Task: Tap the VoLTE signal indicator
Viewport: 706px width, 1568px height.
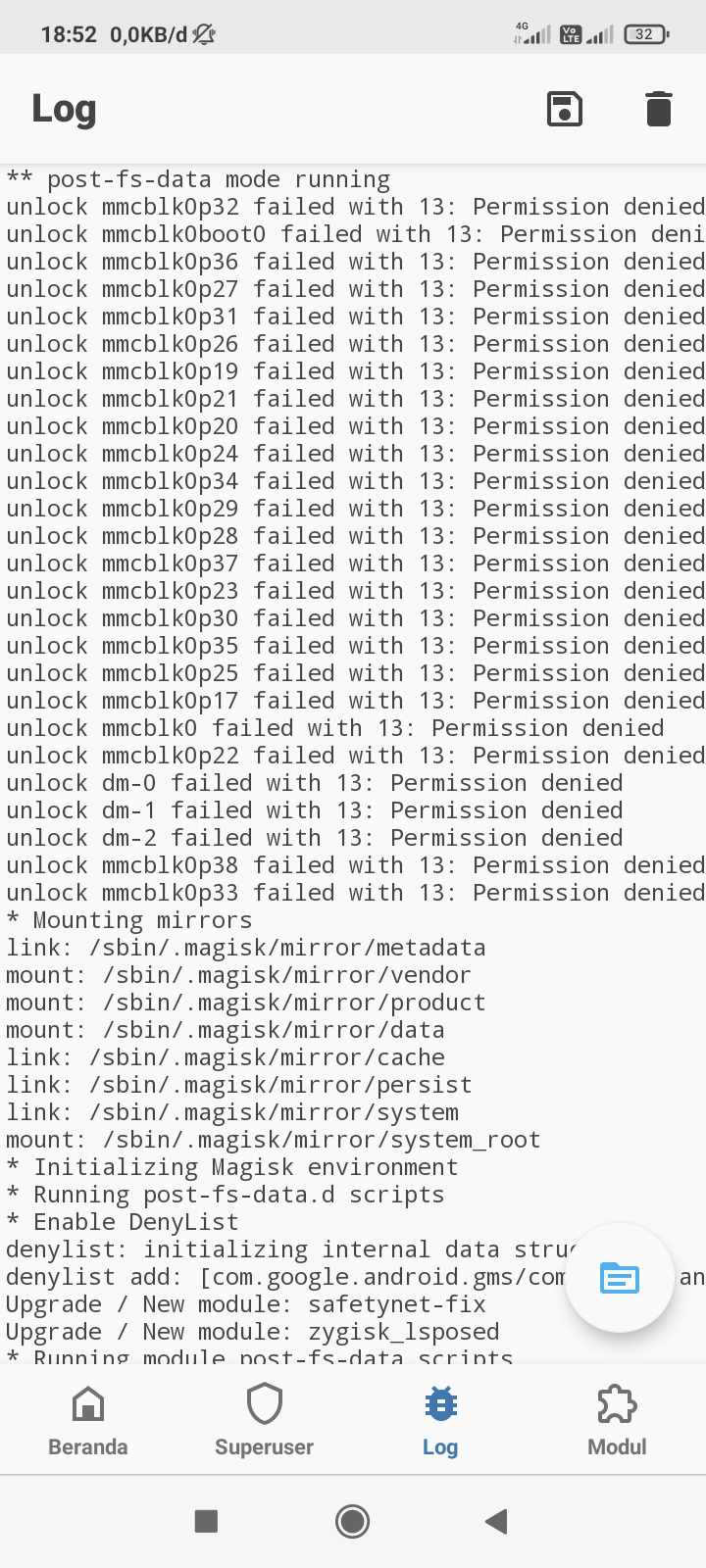Action: pyautogui.click(x=574, y=30)
